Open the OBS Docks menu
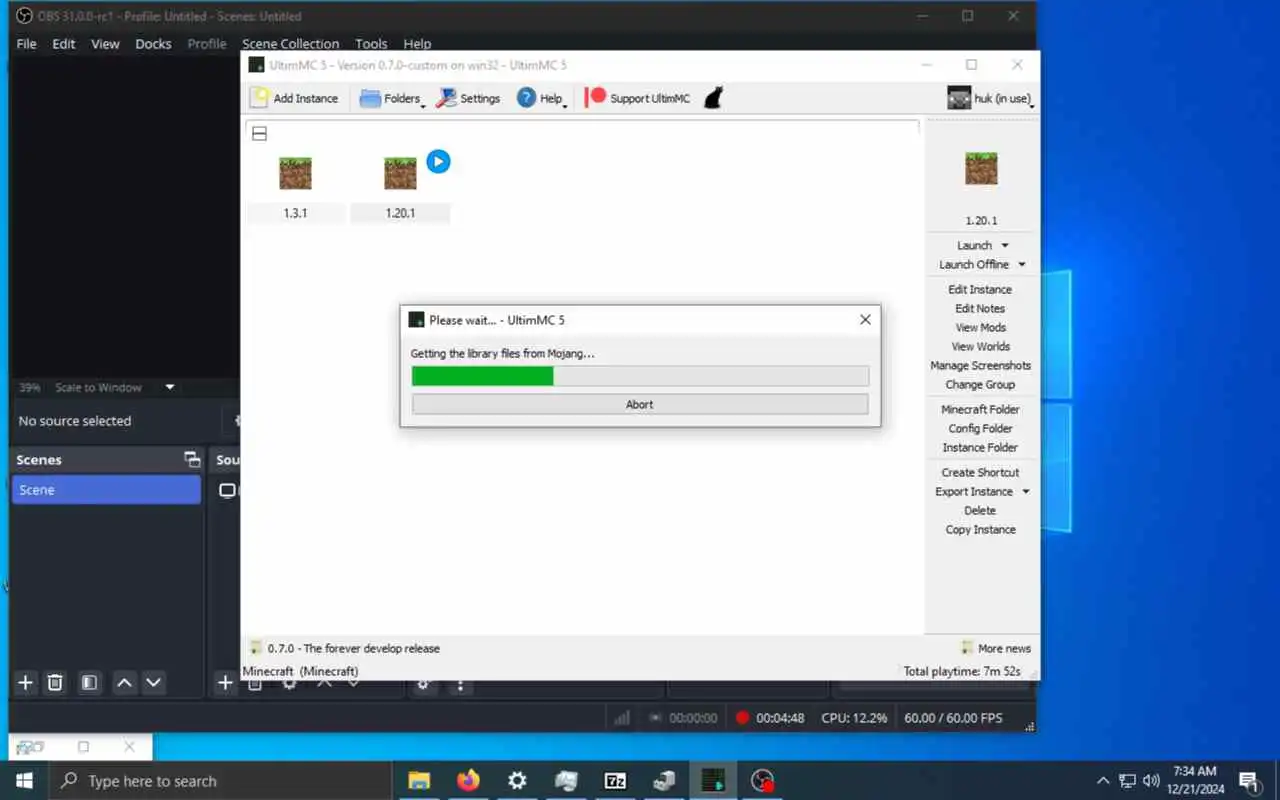Image resolution: width=1280 pixels, height=800 pixels. point(153,44)
